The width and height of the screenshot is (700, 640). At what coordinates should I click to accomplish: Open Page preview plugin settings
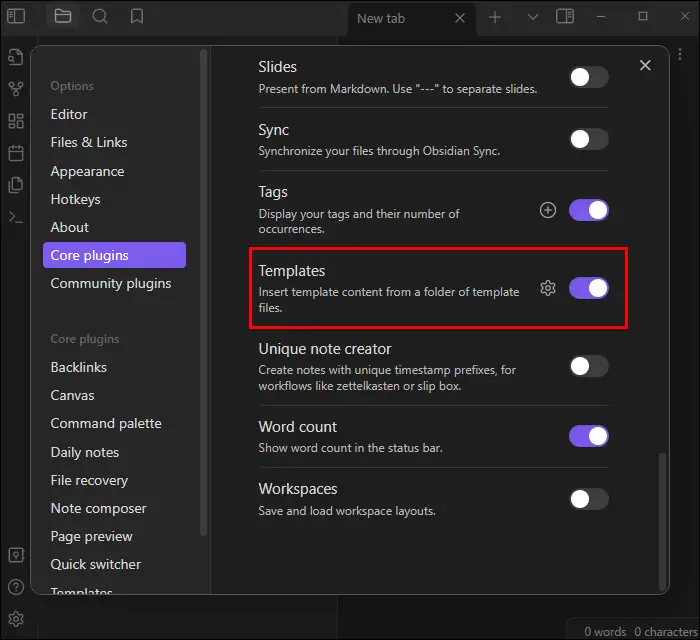point(114,536)
